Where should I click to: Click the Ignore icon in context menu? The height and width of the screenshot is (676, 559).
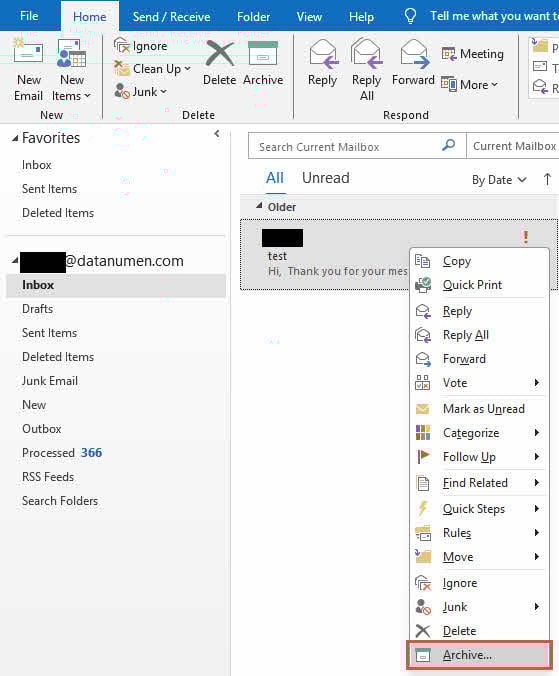point(423,583)
